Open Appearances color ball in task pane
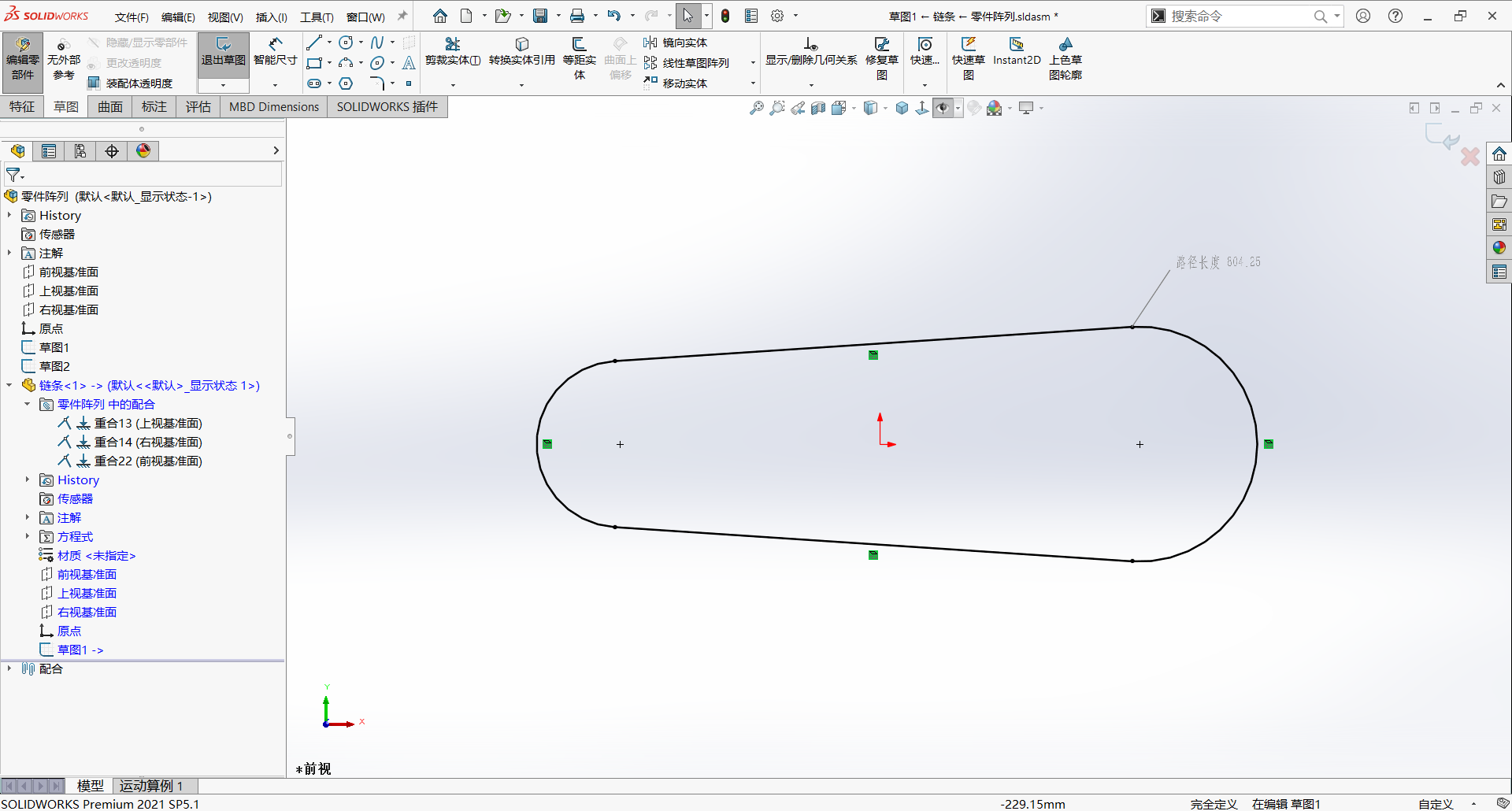Viewport: 1512px width, 811px height. tap(1499, 248)
